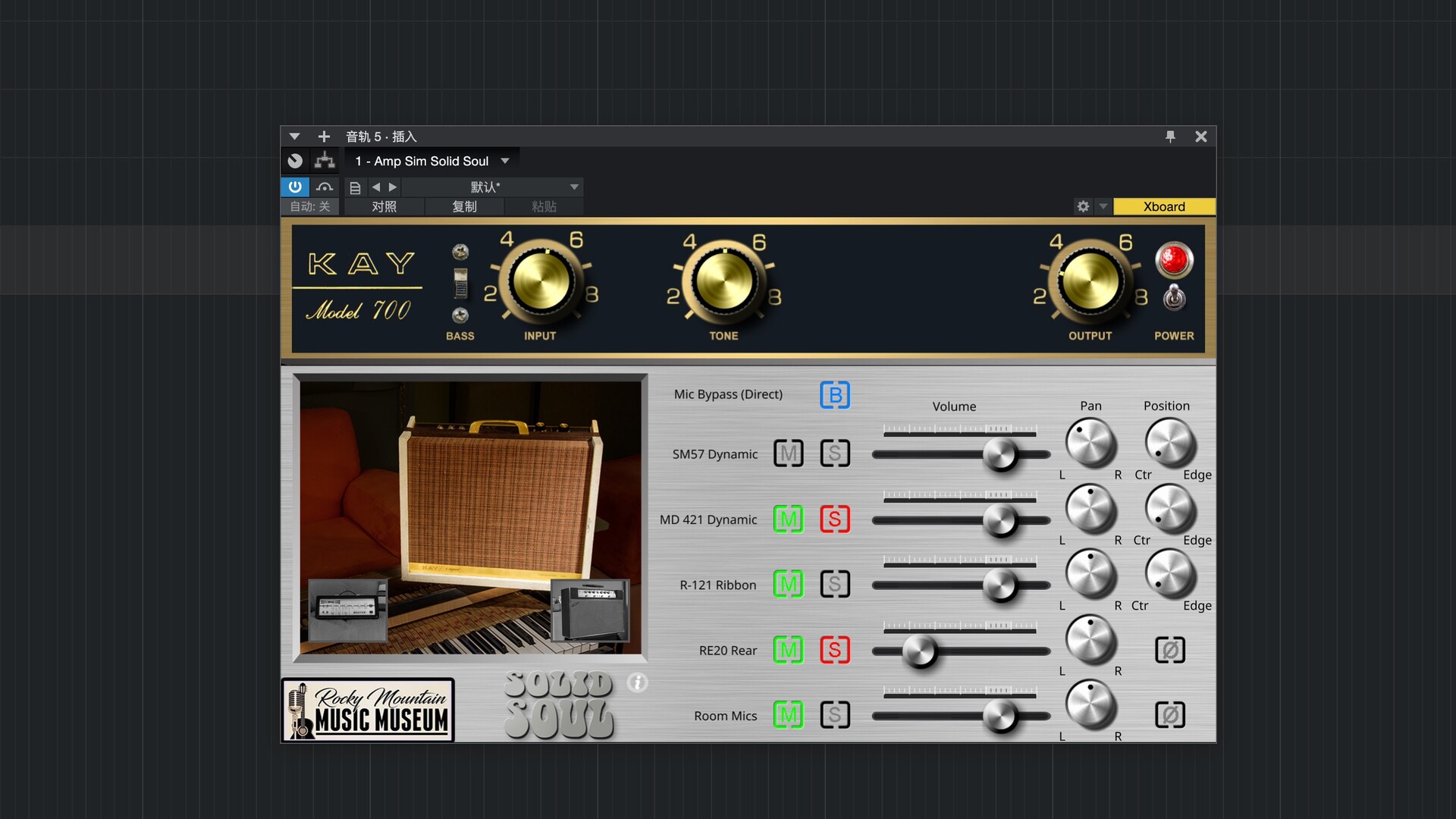The image size is (1456, 819).
Task: Select the black combo amp thumbnail
Action: pos(591,611)
